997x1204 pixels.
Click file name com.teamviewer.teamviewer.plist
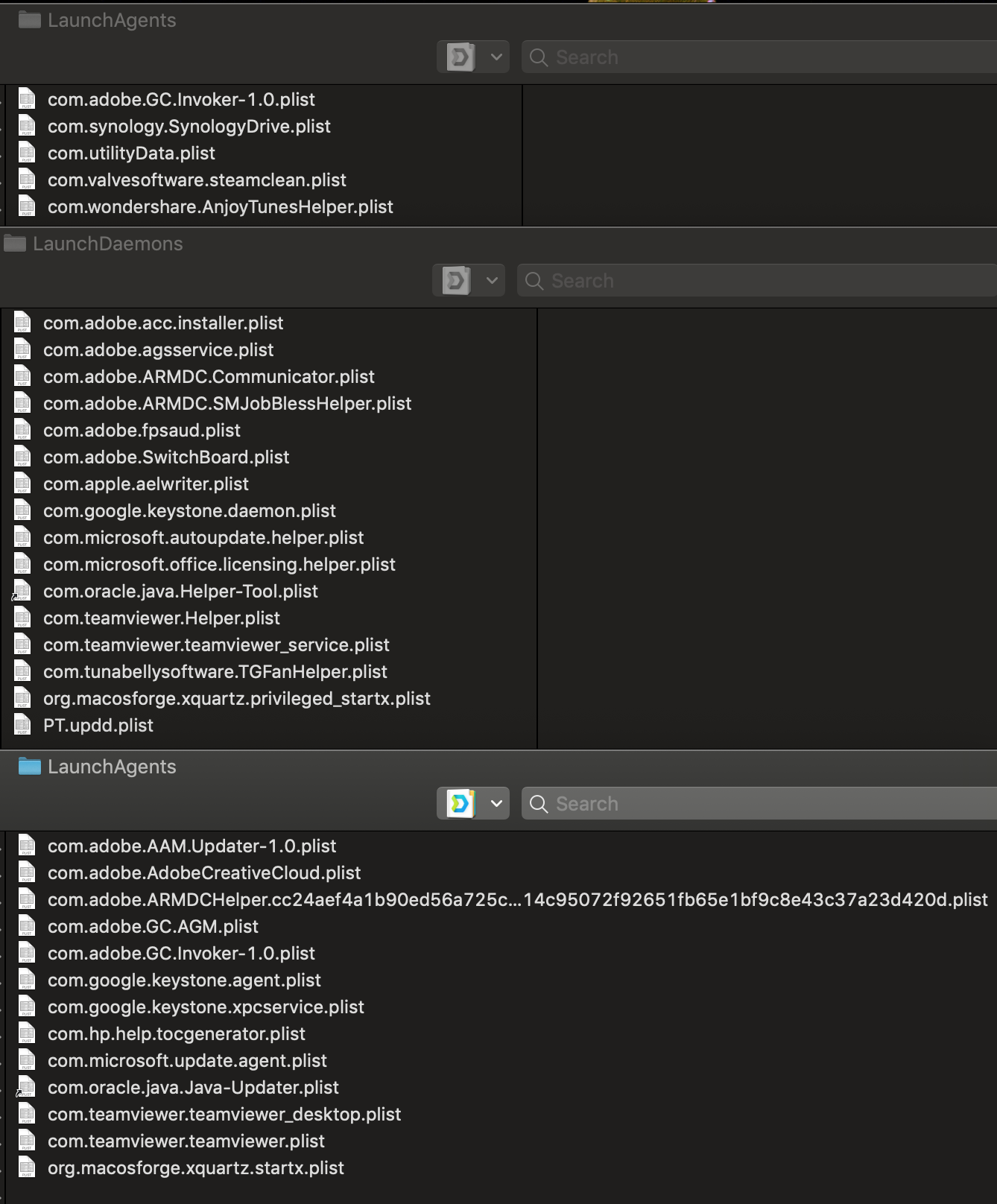tap(186, 1141)
